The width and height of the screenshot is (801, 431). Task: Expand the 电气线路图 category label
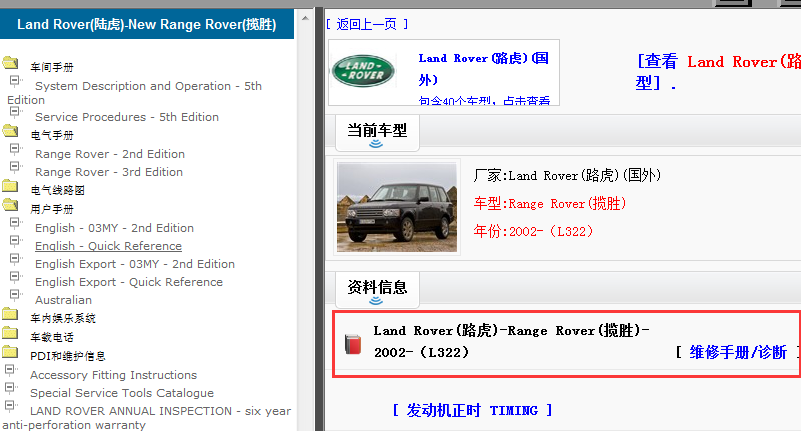pos(57,190)
